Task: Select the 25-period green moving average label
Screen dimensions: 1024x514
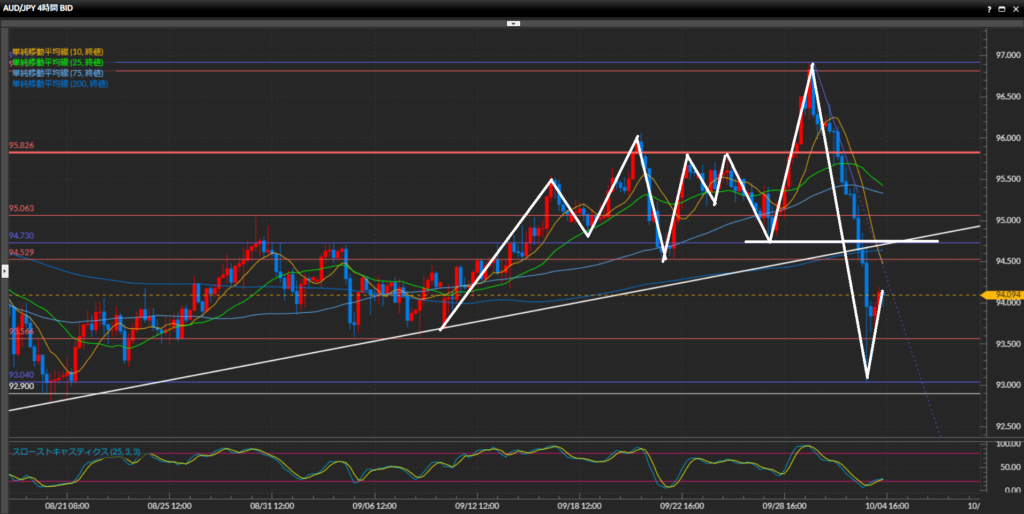Action: pyautogui.click(x=57, y=62)
